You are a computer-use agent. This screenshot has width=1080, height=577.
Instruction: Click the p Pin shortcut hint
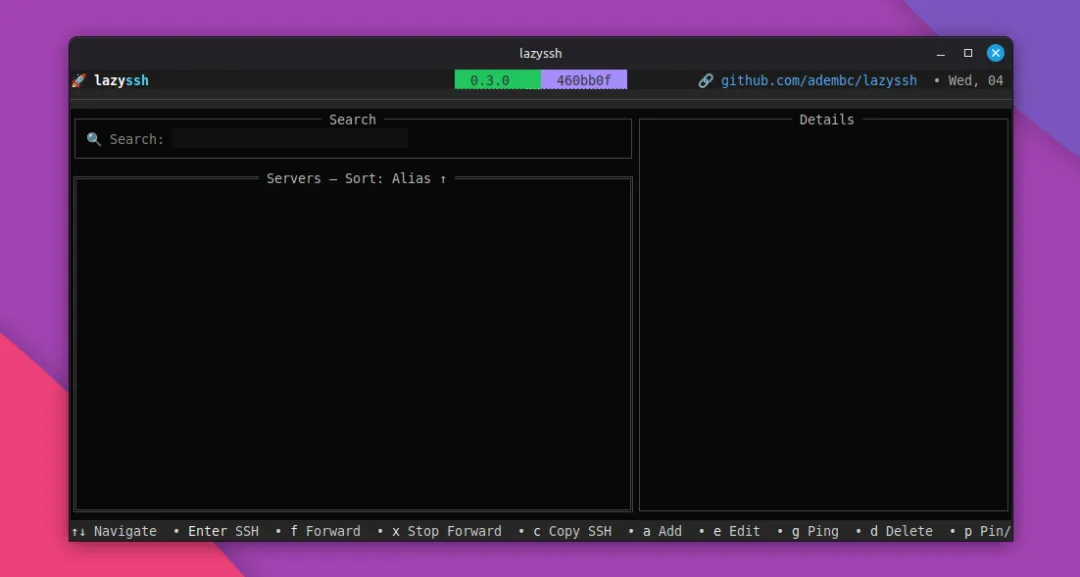click(x=988, y=531)
